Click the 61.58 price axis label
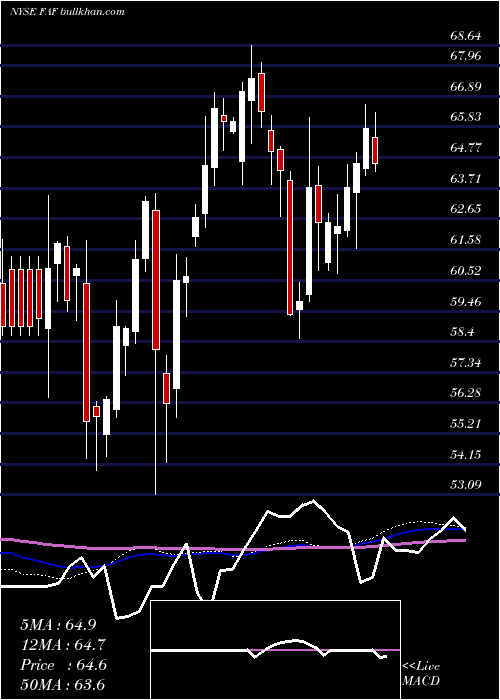The image size is (500, 700). point(466,240)
